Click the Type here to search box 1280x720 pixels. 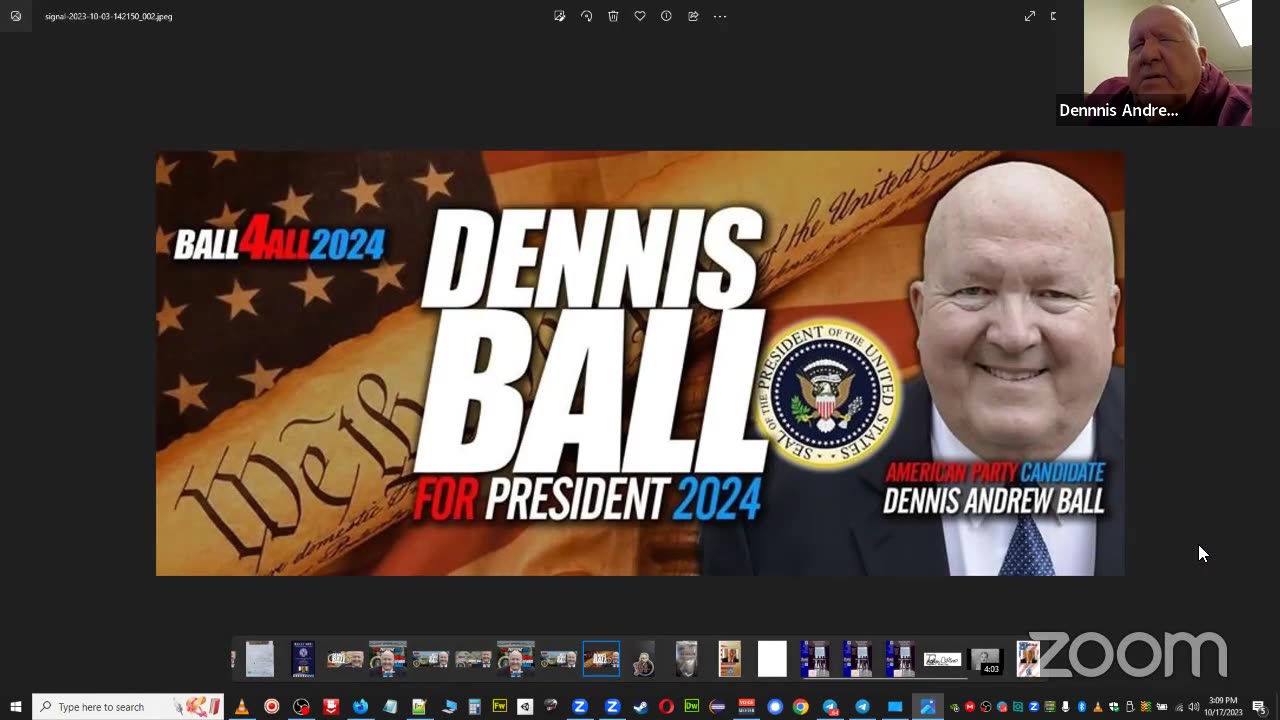128,707
